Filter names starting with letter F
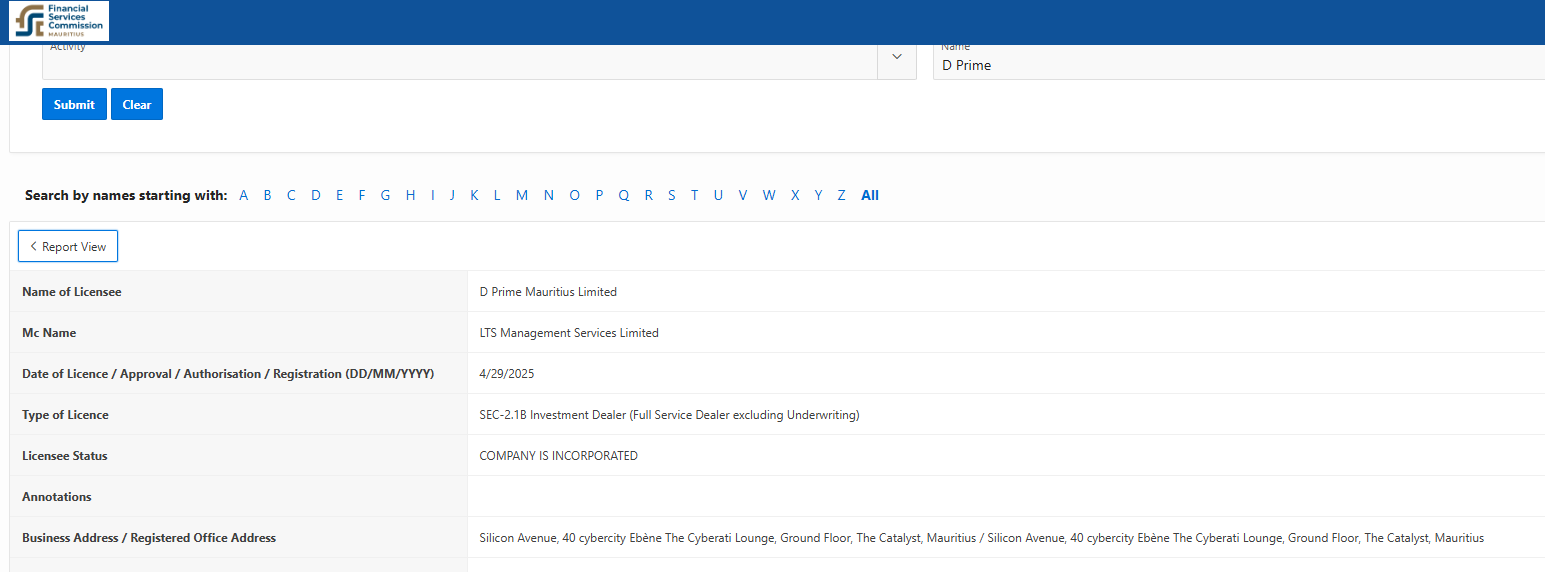The height and width of the screenshot is (572, 1545). [362, 195]
